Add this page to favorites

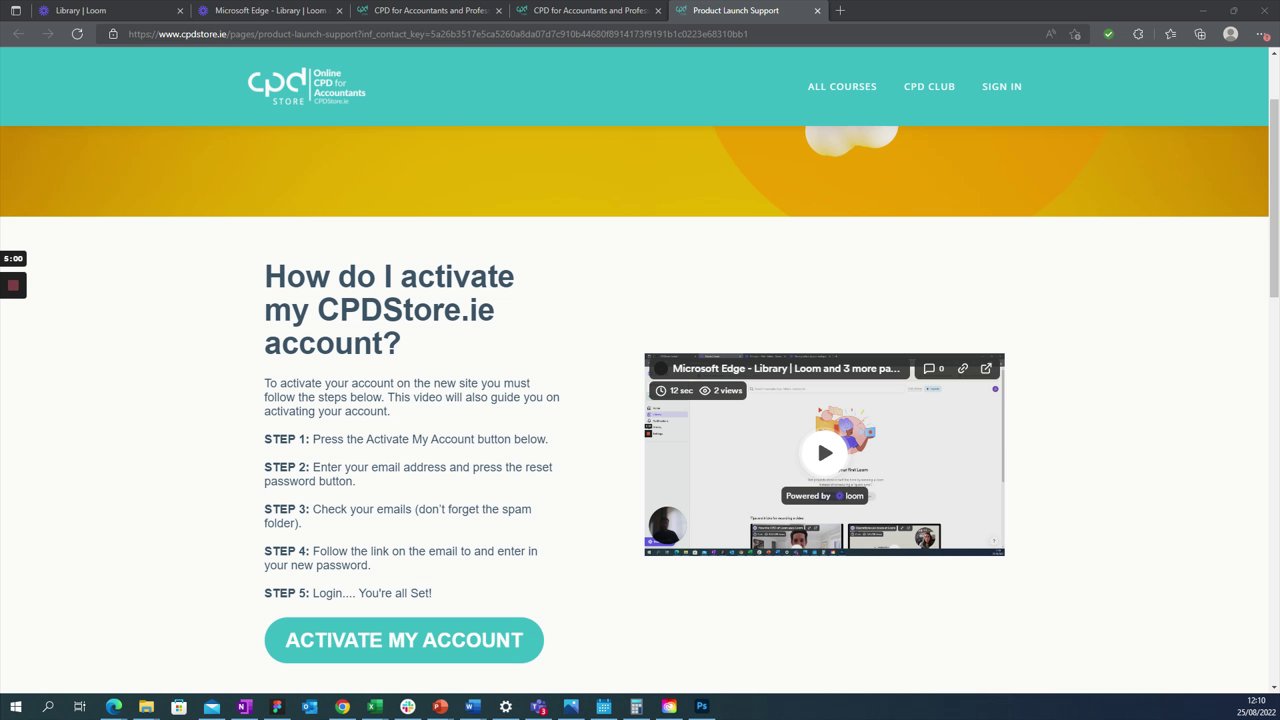point(1075,34)
